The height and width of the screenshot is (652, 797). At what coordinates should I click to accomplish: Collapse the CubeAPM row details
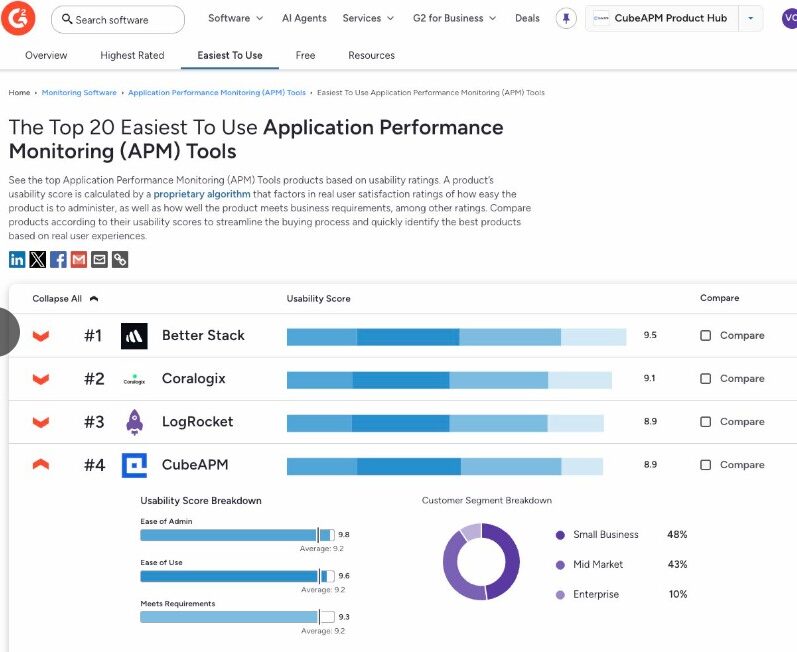point(41,465)
